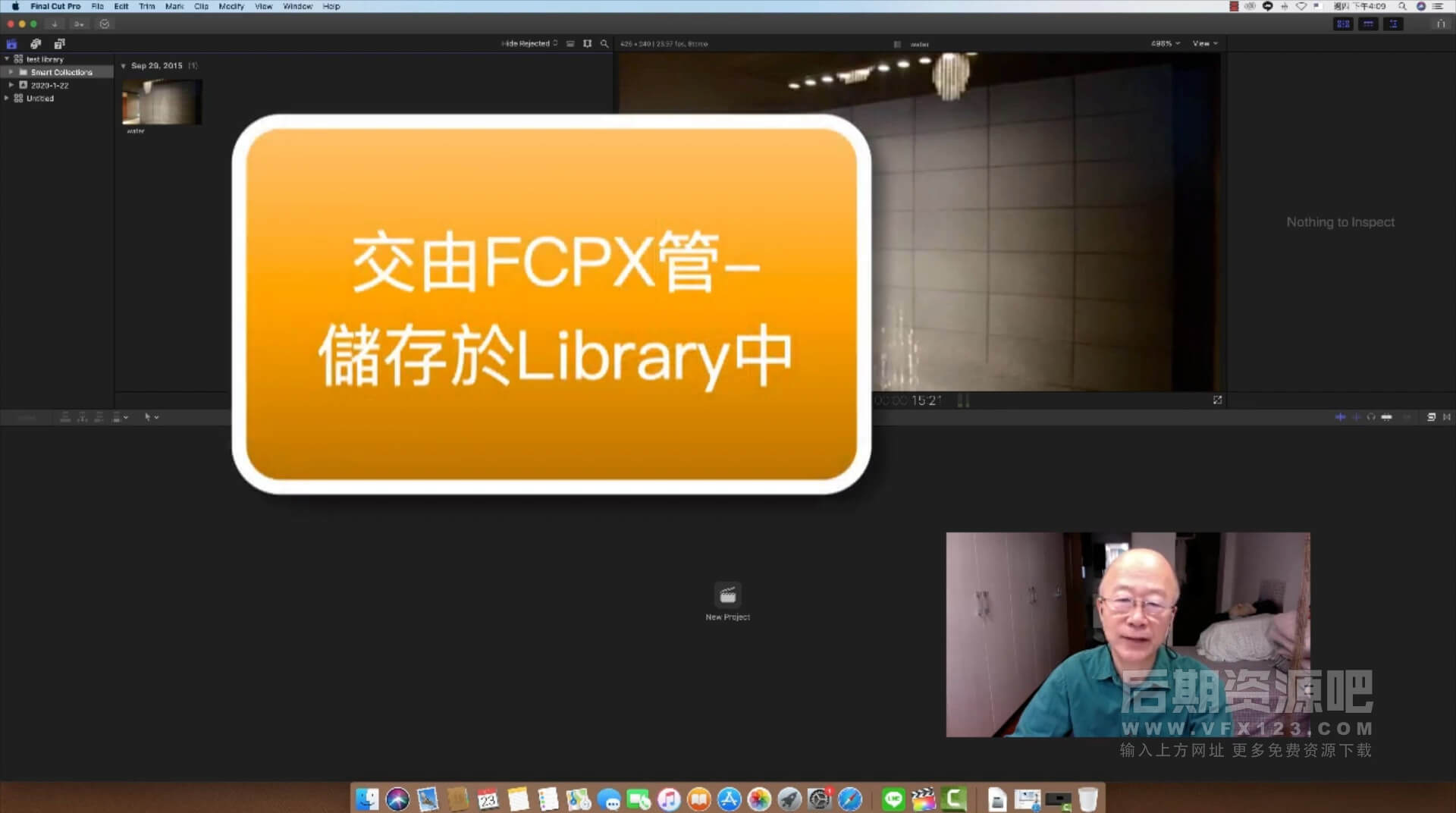Open the Clip menu

pos(201,6)
